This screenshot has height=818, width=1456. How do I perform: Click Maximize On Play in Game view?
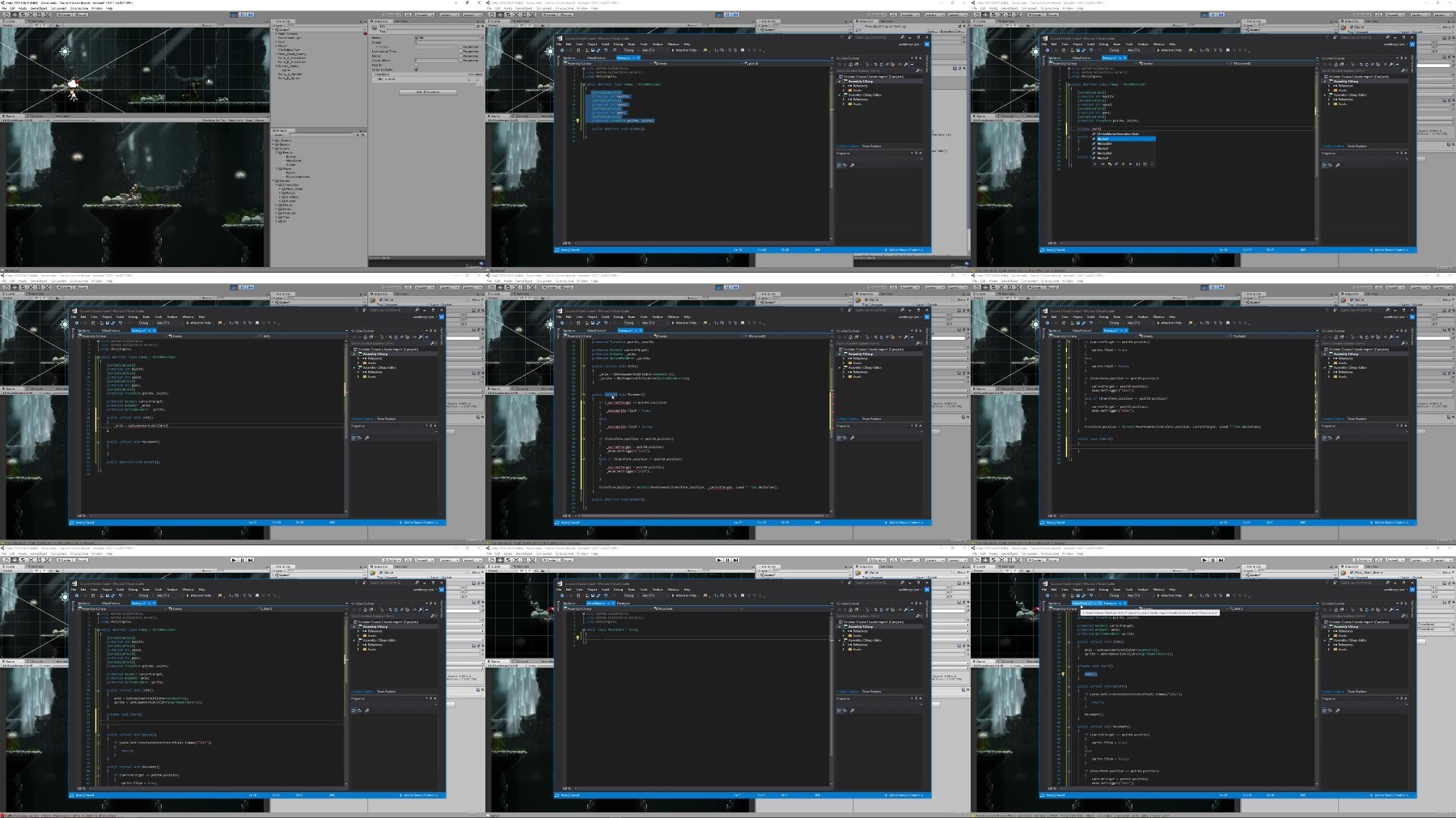click(x=214, y=120)
